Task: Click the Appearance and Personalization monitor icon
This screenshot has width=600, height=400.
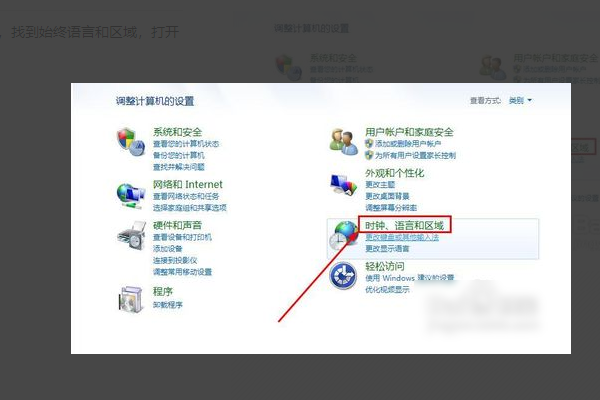Action: tap(343, 185)
